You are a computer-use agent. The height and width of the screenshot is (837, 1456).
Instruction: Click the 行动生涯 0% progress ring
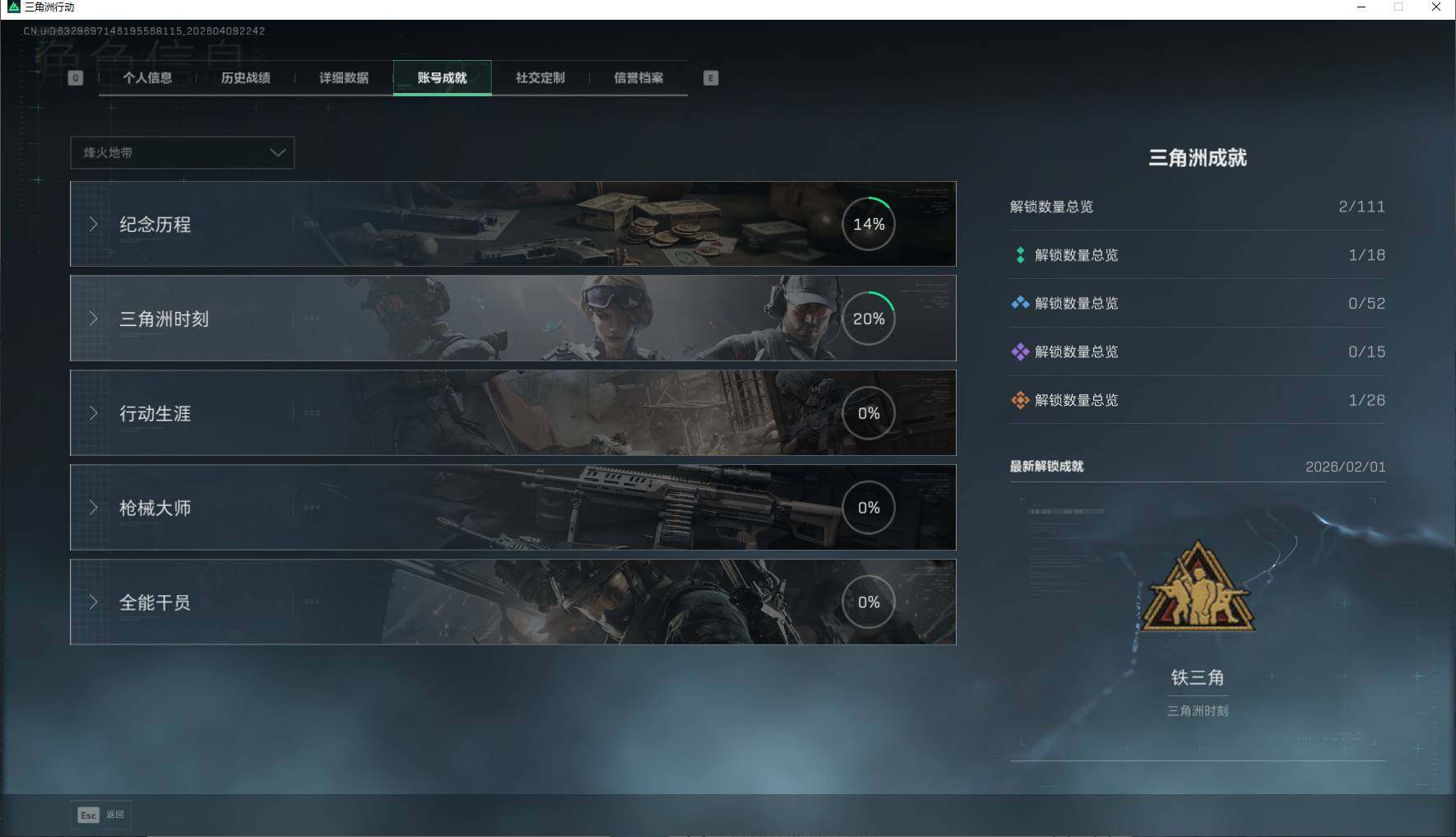tap(869, 413)
